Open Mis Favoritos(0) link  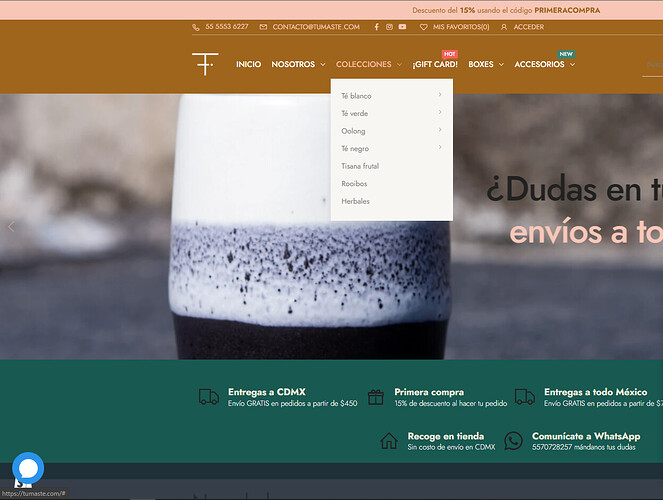pyautogui.click(x=461, y=27)
